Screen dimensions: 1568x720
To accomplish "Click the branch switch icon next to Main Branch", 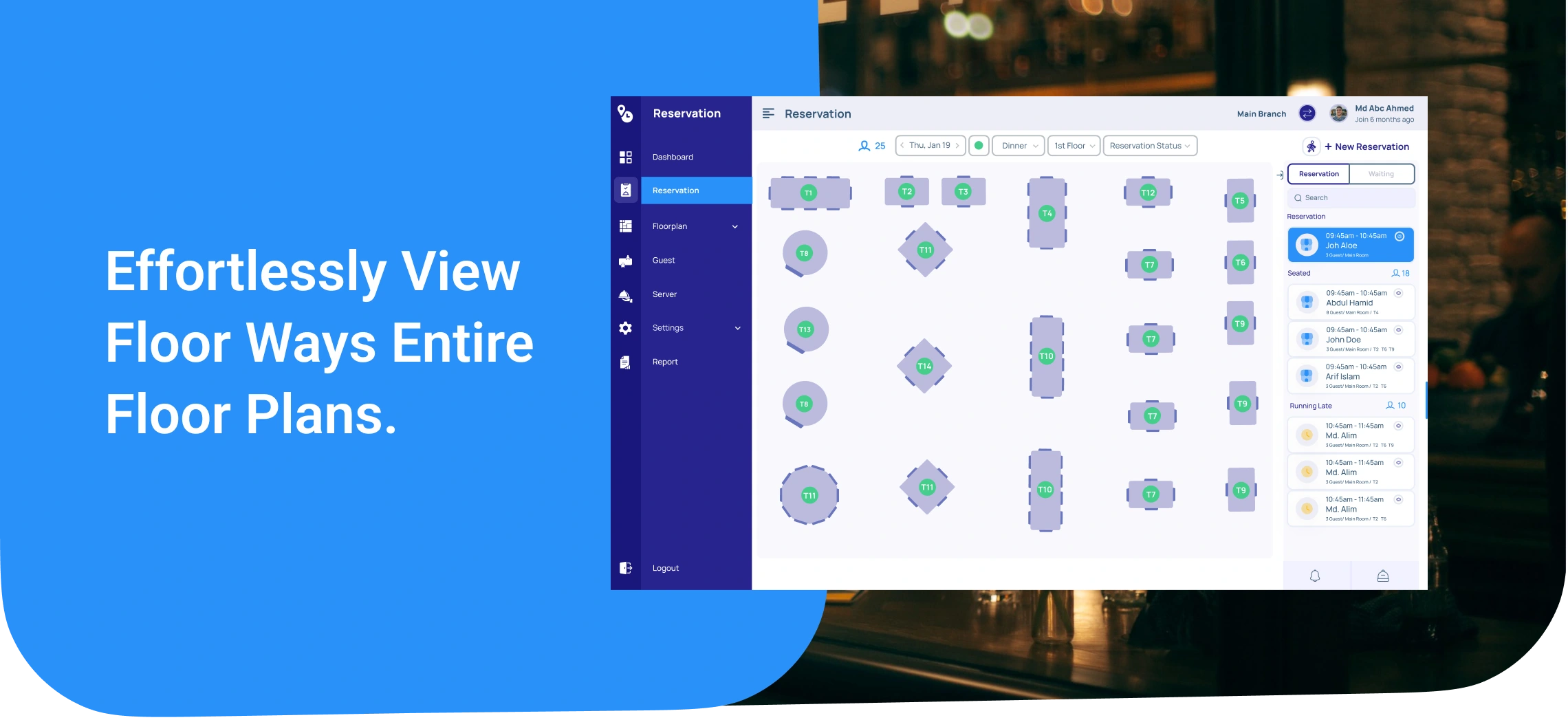I will tap(1307, 113).
